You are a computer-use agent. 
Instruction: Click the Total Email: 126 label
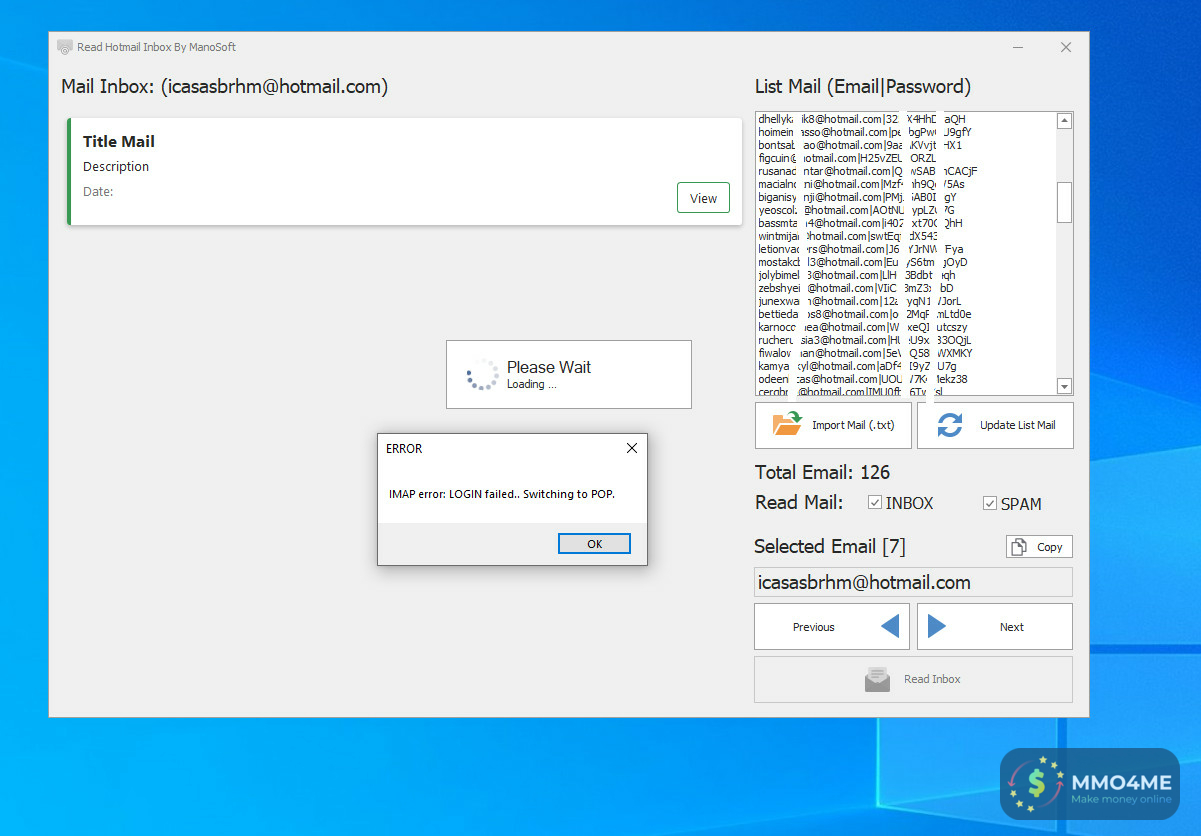822,472
